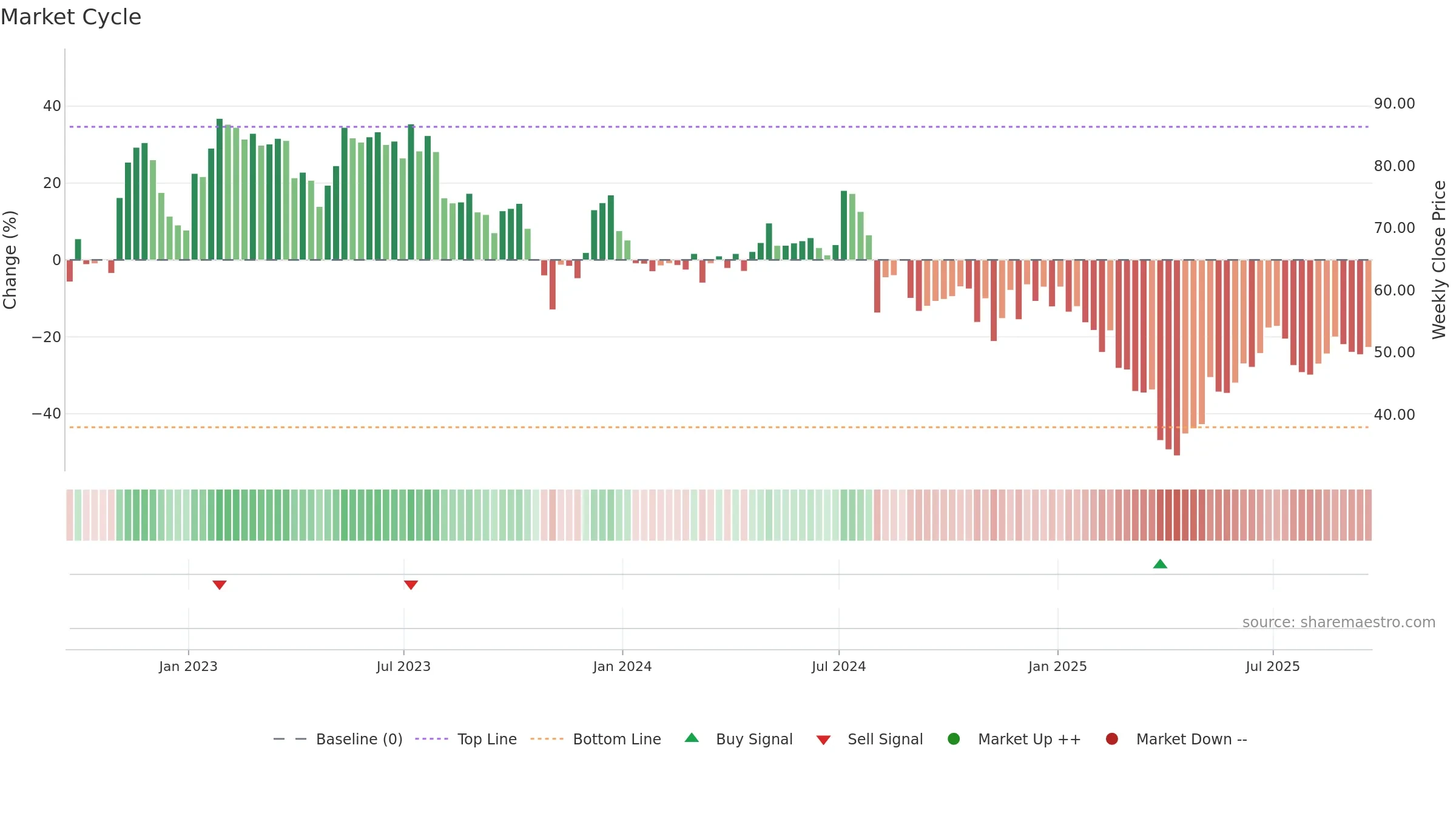Image resolution: width=1456 pixels, height=819 pixels.
Task: Click the green Market Up circle icon in legend
Action: click(x=954, y=739)
